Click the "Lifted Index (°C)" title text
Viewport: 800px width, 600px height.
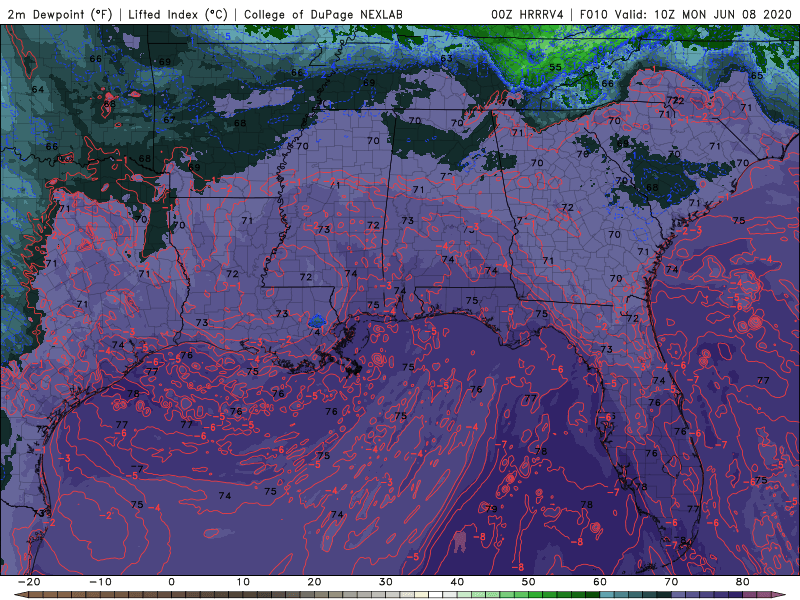(178, 14)
